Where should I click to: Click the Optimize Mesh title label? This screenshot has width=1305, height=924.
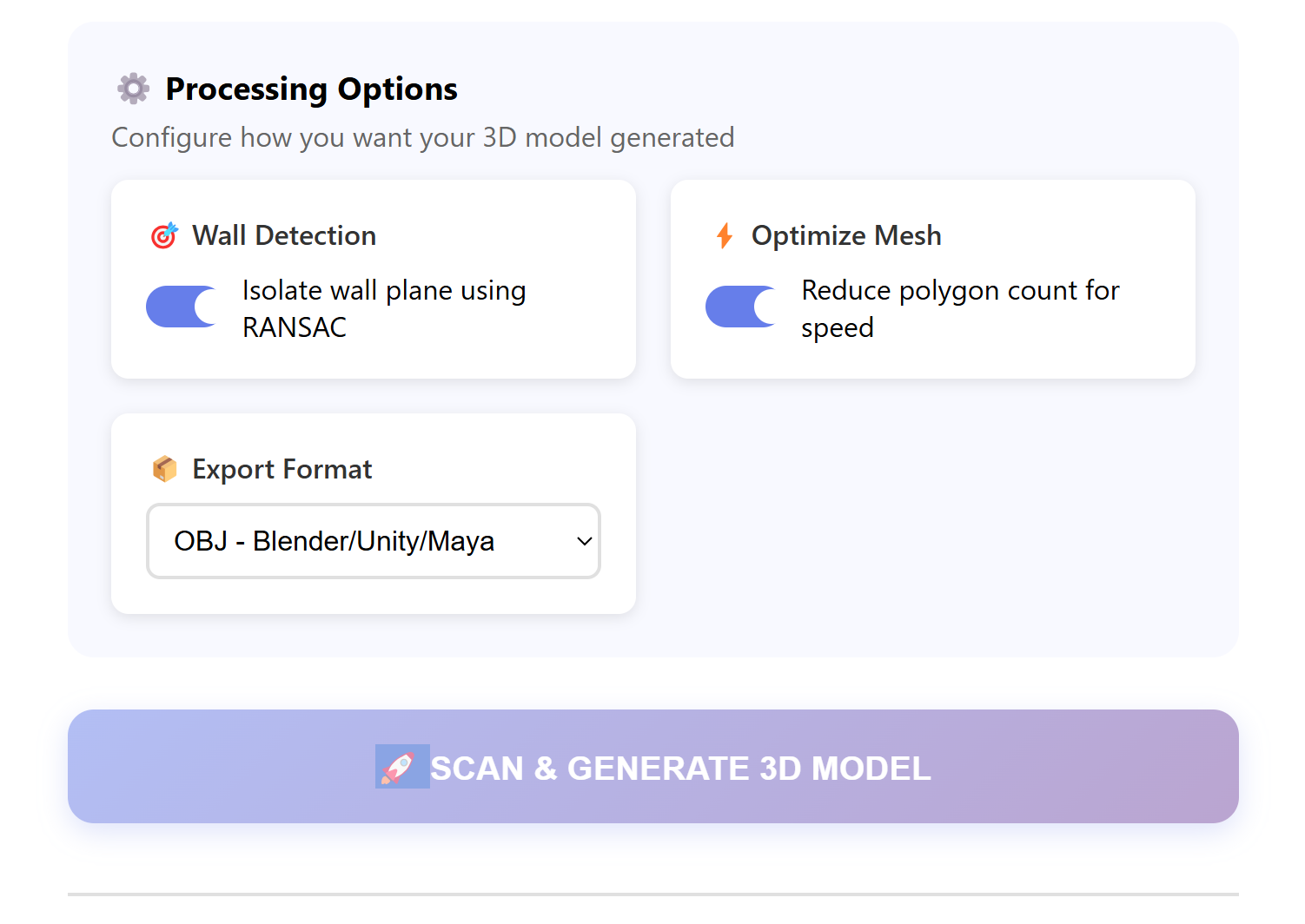tap(846, 235)
